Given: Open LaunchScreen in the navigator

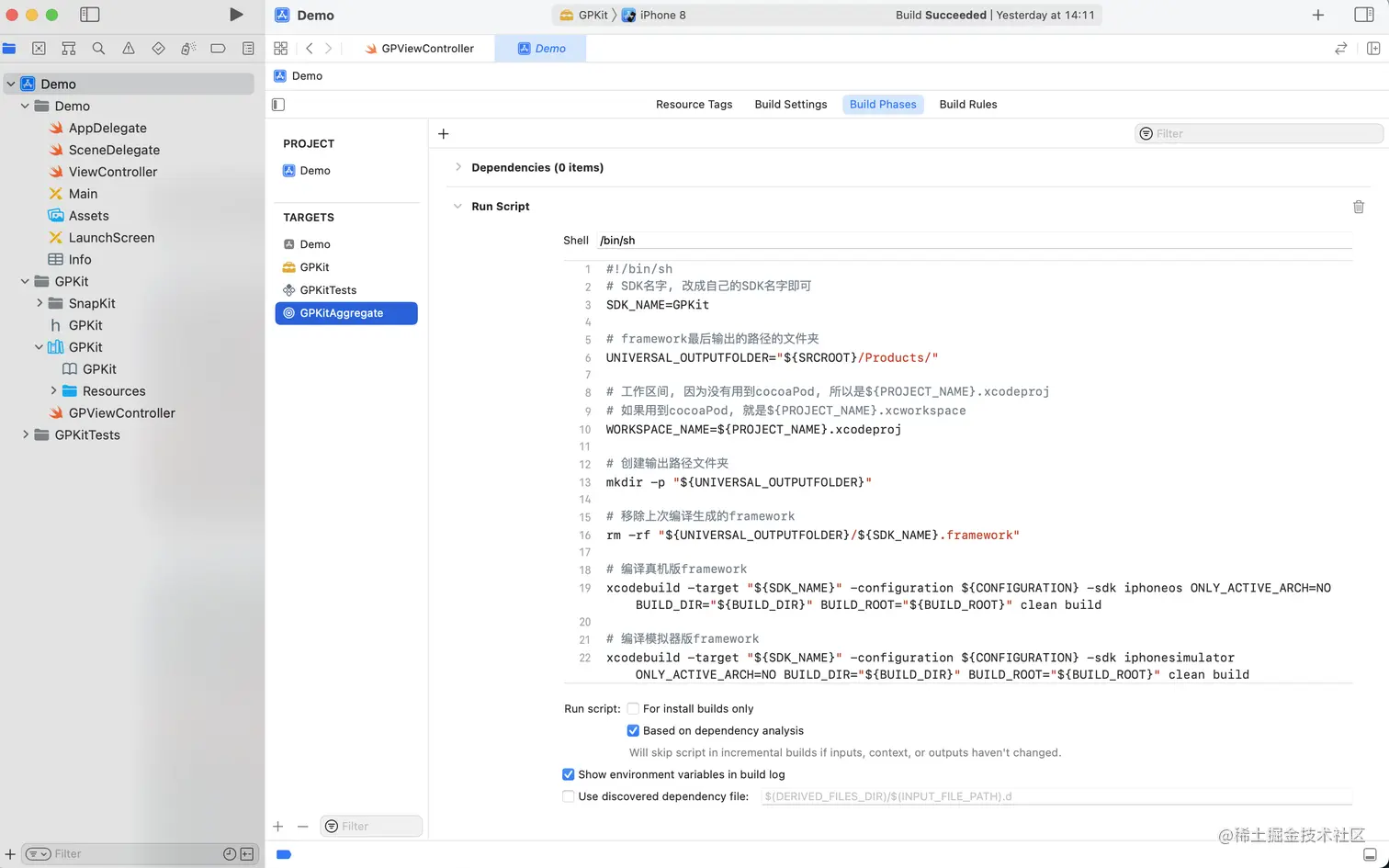Looking at the screenshot, I should pos(111,238).
